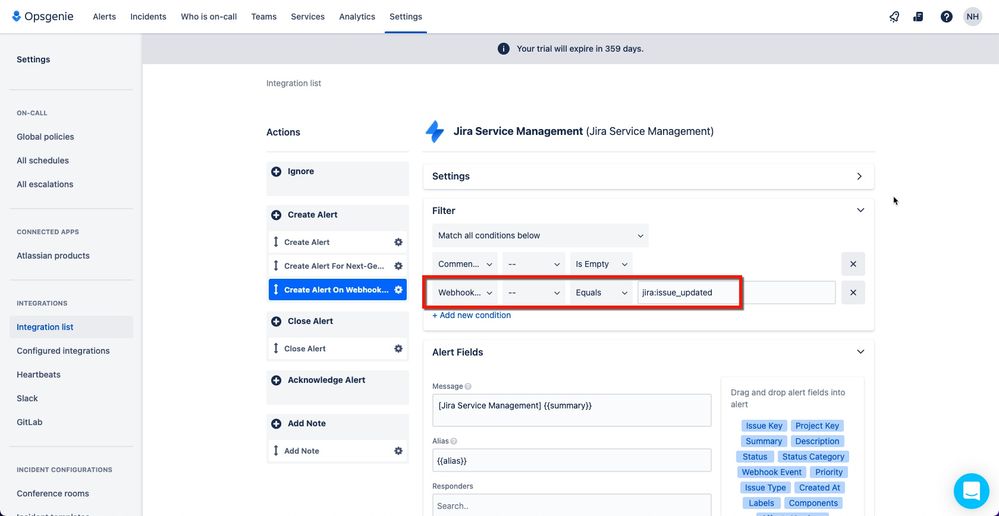Open the Services tab

coord(308,17)
